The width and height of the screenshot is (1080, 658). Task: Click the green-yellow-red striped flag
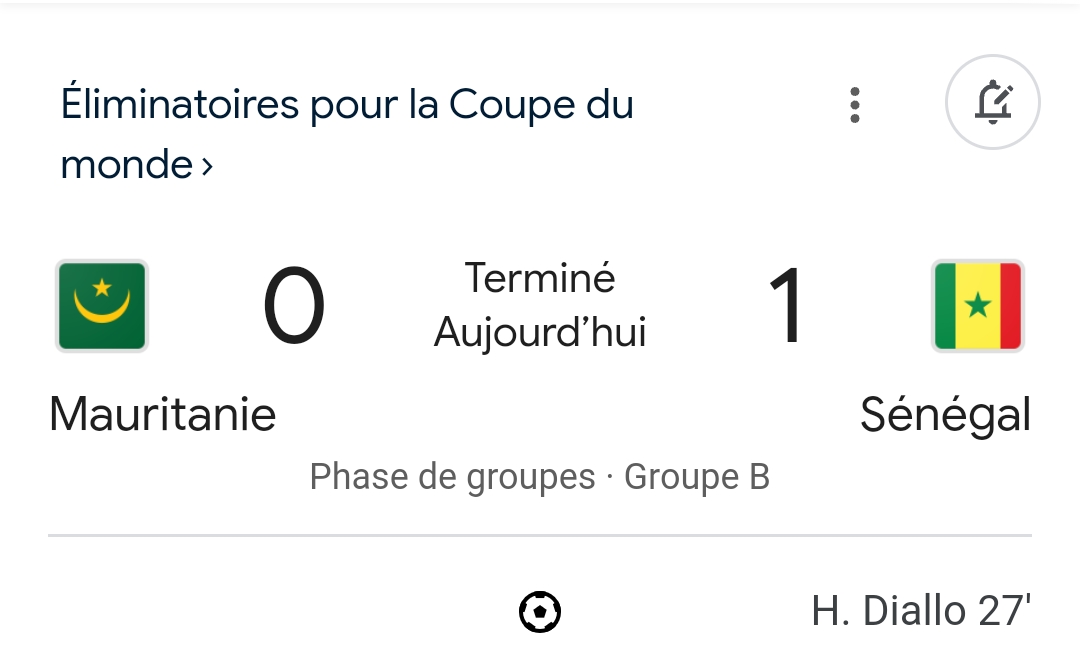coord(978,306)
